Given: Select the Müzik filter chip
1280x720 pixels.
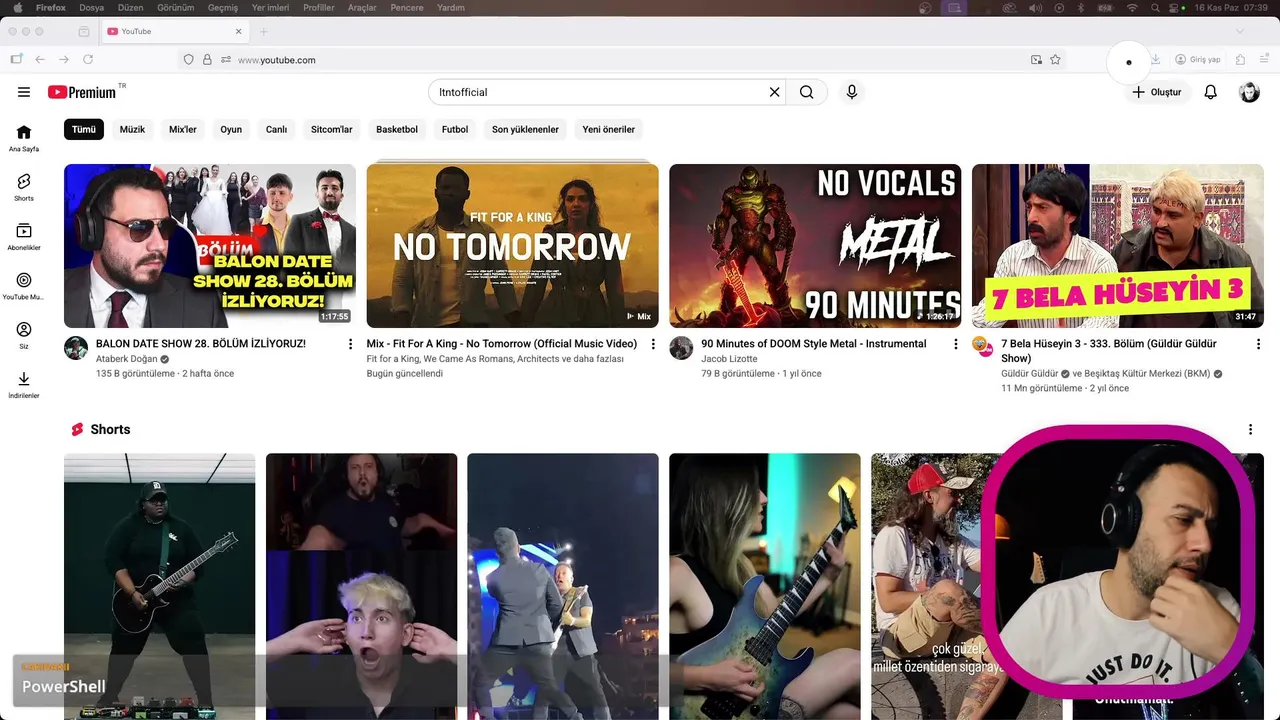Looking at the screenshot, I should click(133, 129).
